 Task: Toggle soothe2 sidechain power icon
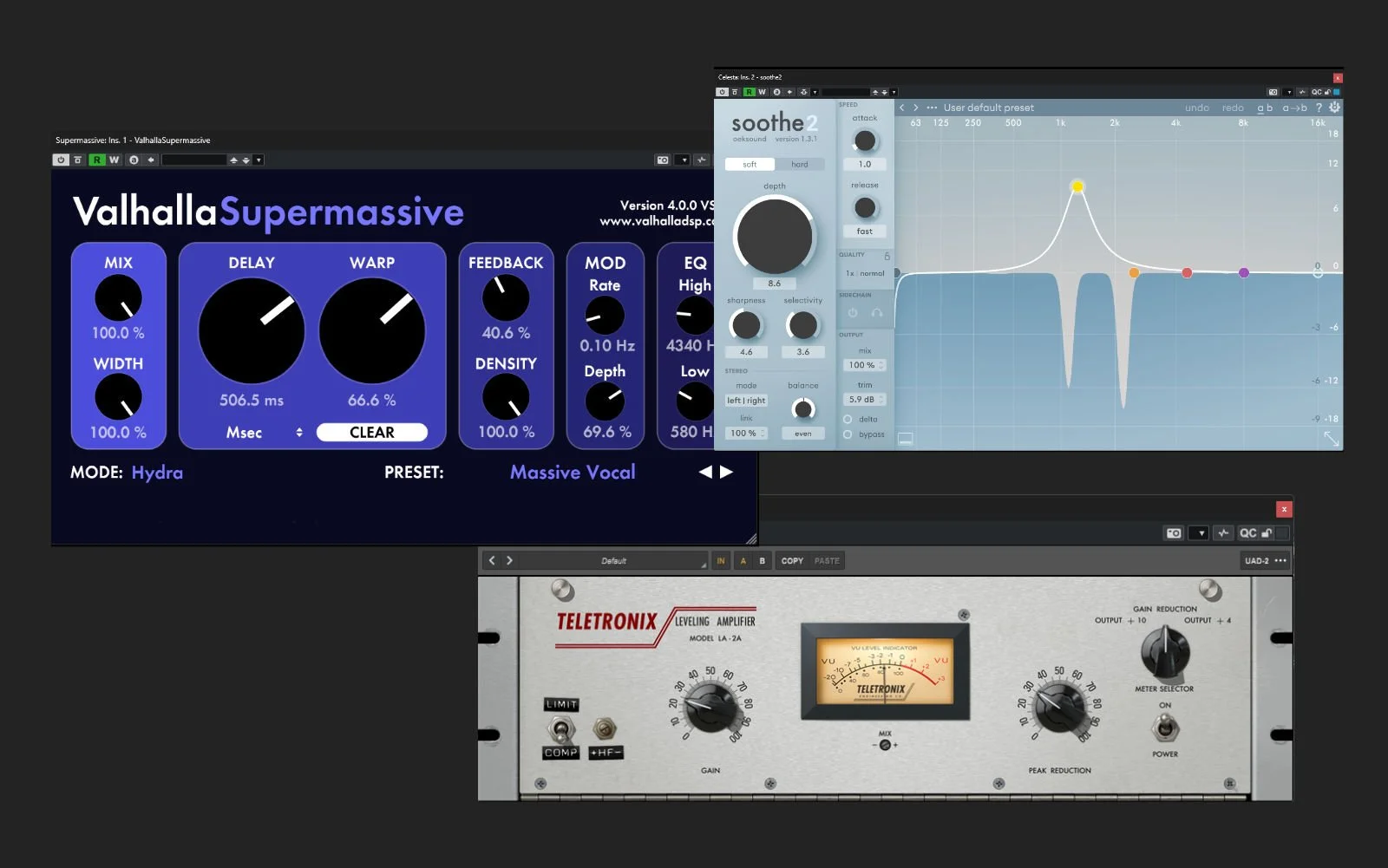coord(852,312)
